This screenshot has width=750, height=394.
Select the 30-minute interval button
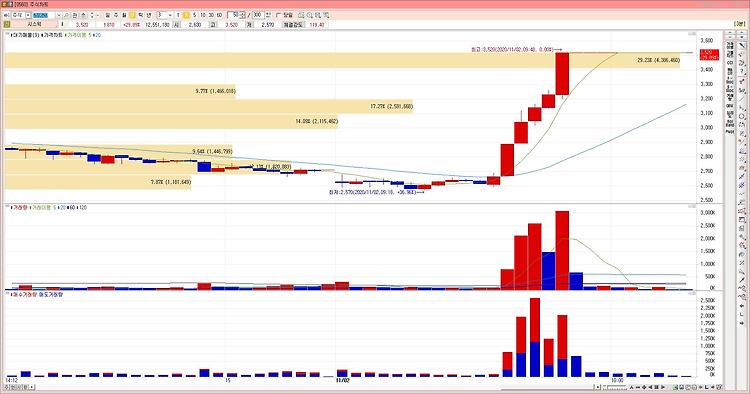click(x=211, y=15)
